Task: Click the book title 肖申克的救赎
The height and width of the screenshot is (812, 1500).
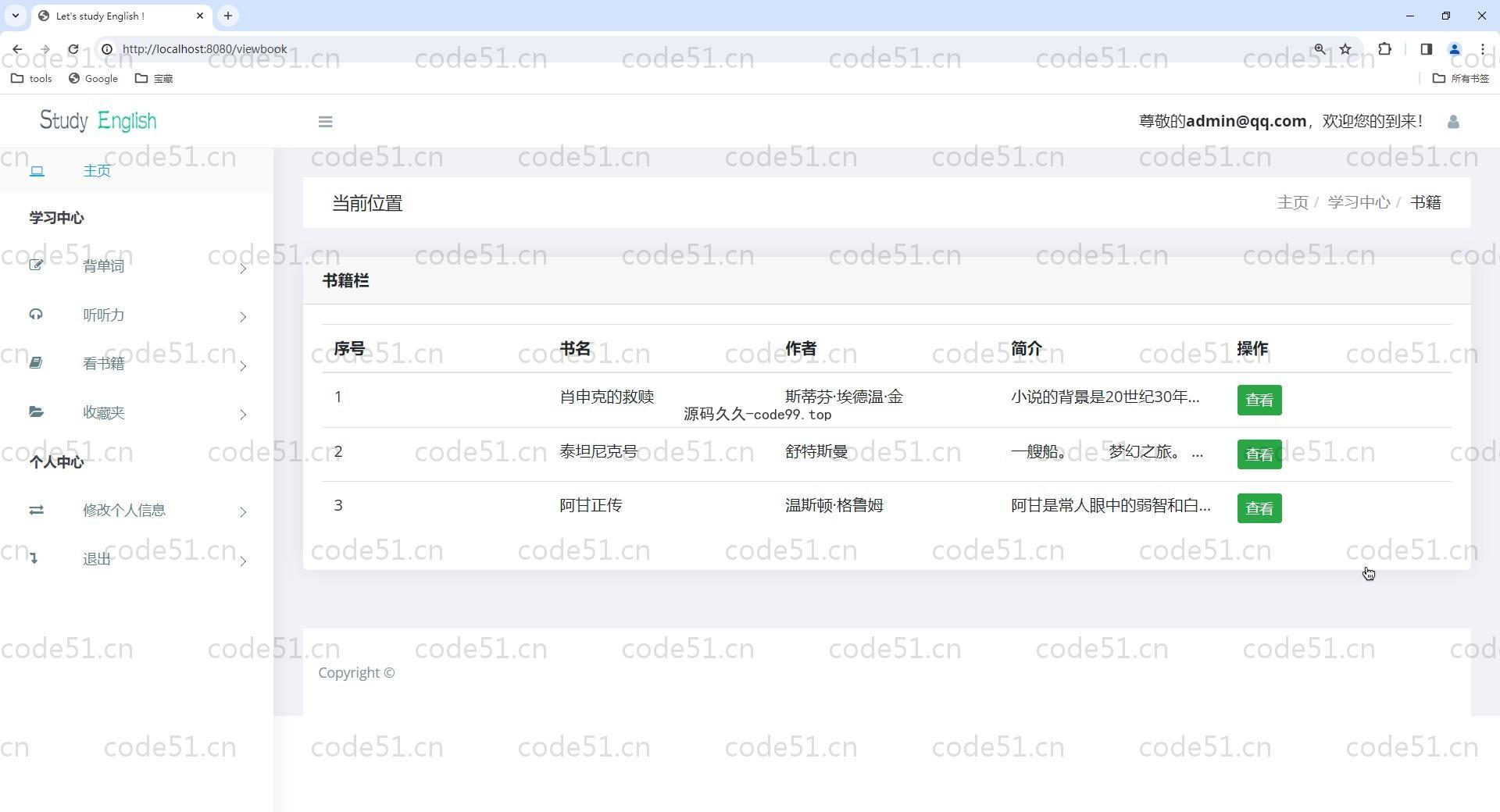Action: point(606,397)
